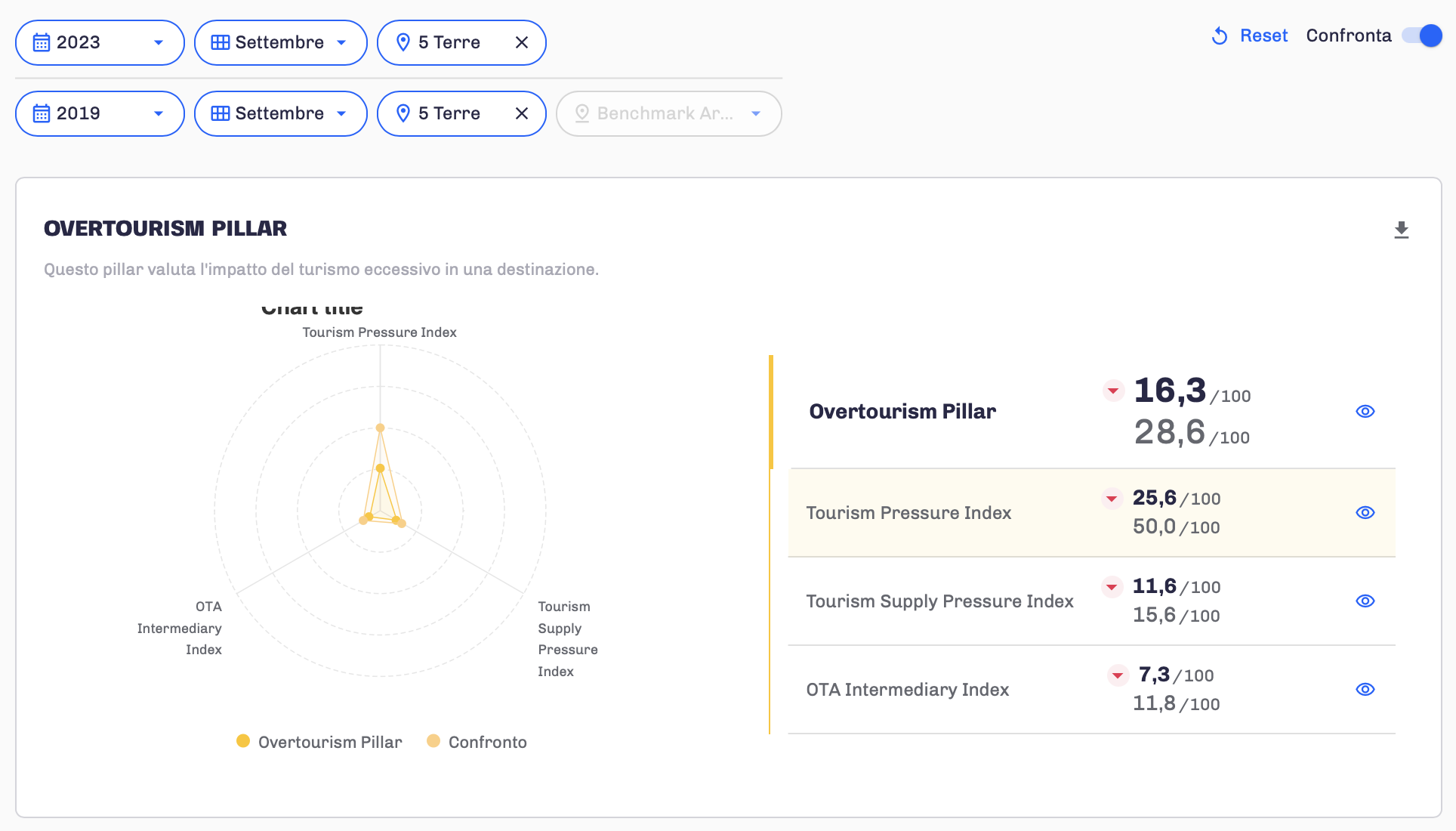Viewport: 1456px width, 831px height.
Task: Hide Tourism Pressure Index with eye icon
Action: pyautogui.click(x=1365, y=512)
